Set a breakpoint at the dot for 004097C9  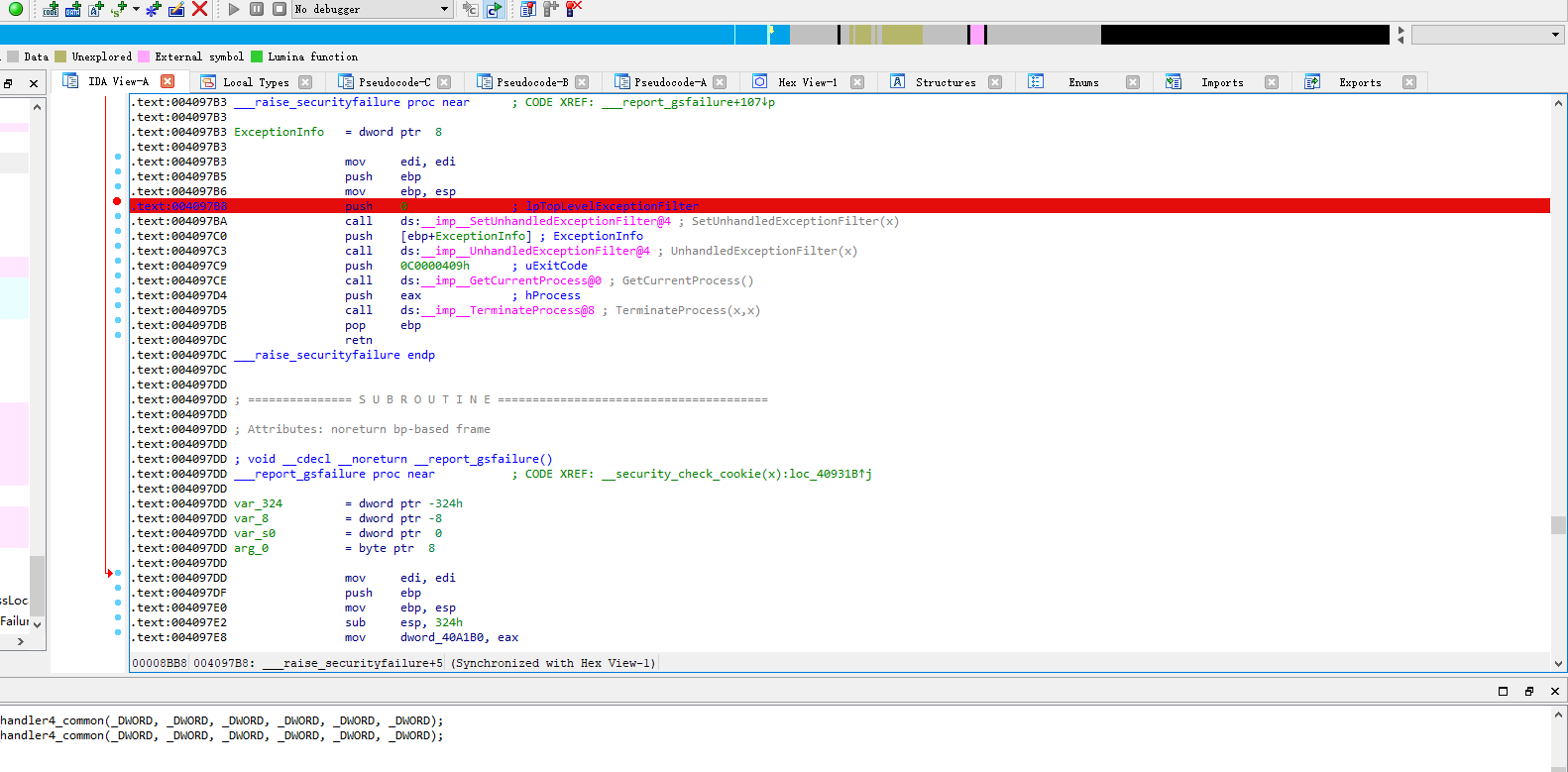click(x=118, y=261)
